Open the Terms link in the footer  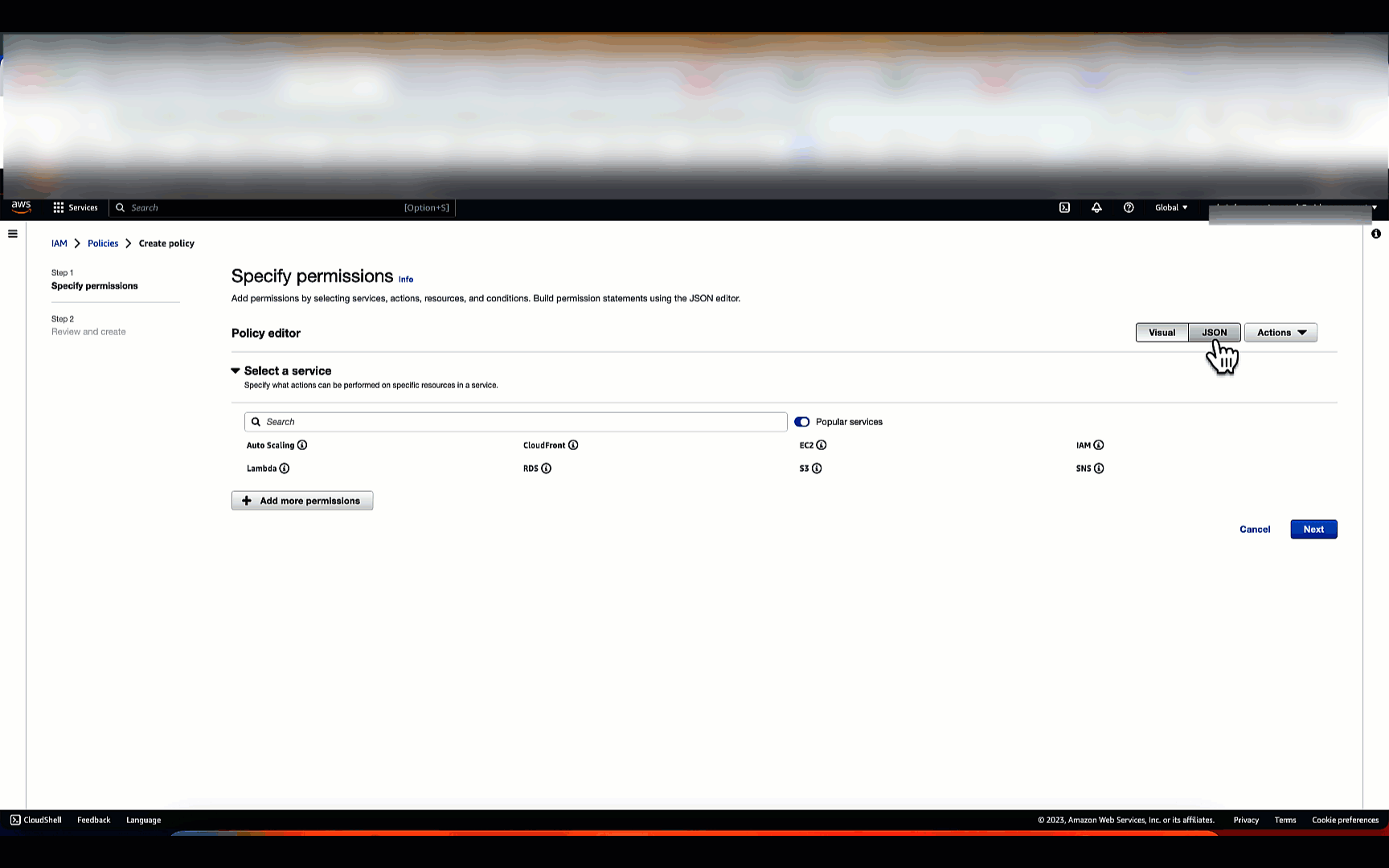(1285, 820)
